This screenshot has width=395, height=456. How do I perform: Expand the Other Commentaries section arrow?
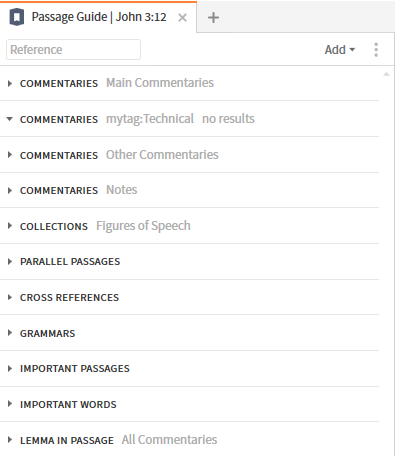click(10, 155)
